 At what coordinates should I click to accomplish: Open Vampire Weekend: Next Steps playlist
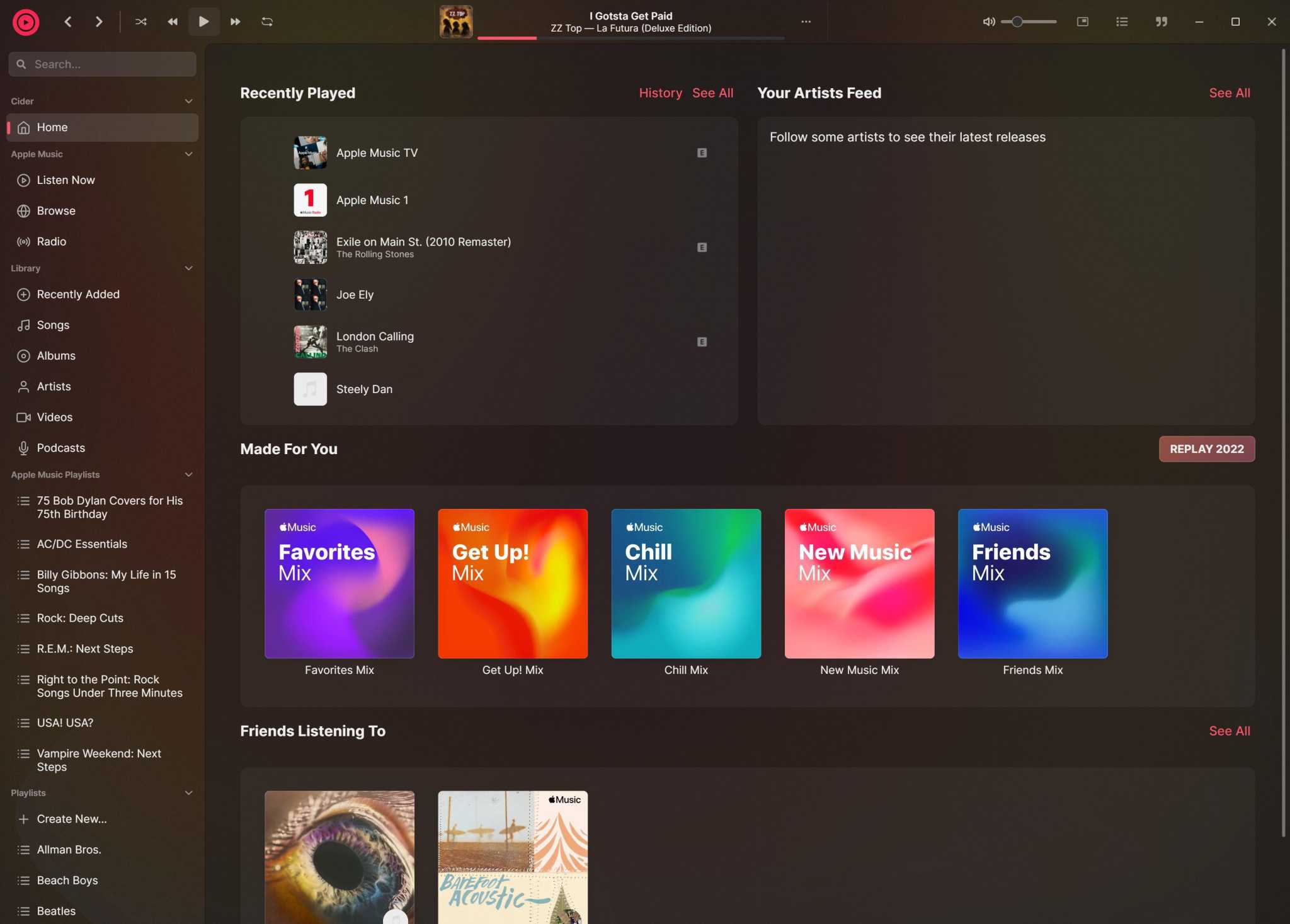pyautogui.click(x=102, y=760)
